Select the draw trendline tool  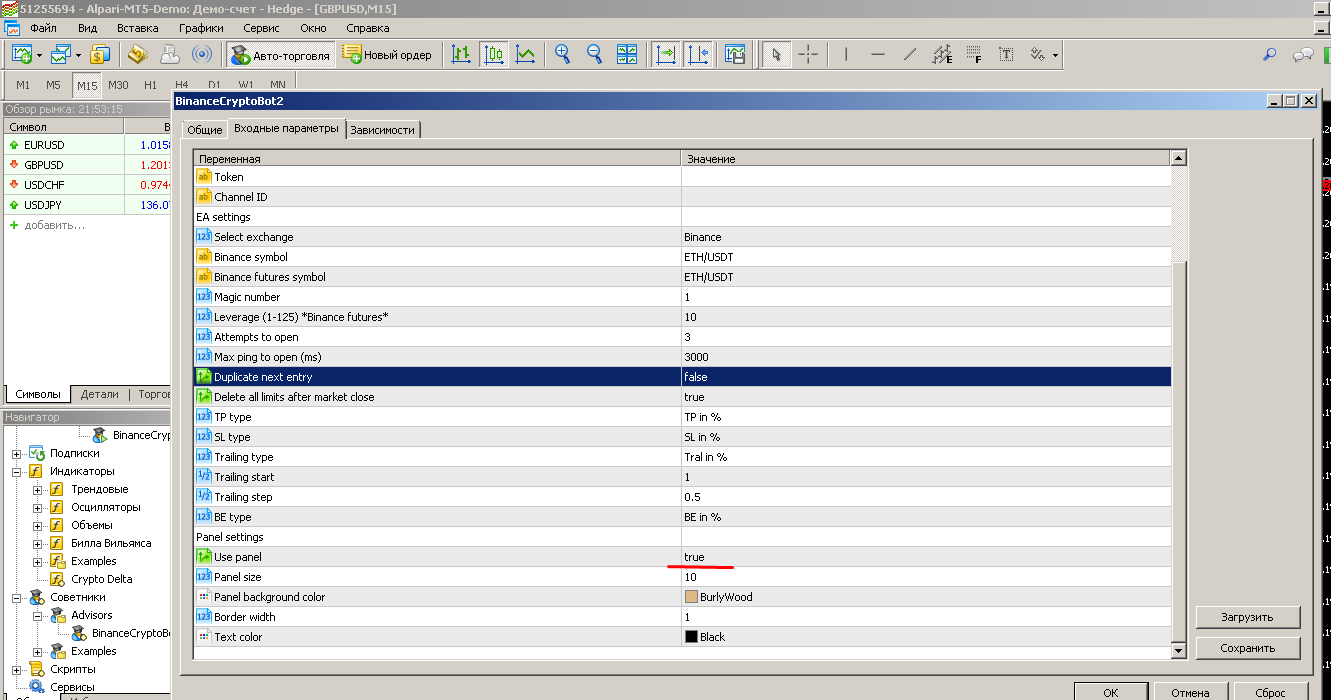909,55
